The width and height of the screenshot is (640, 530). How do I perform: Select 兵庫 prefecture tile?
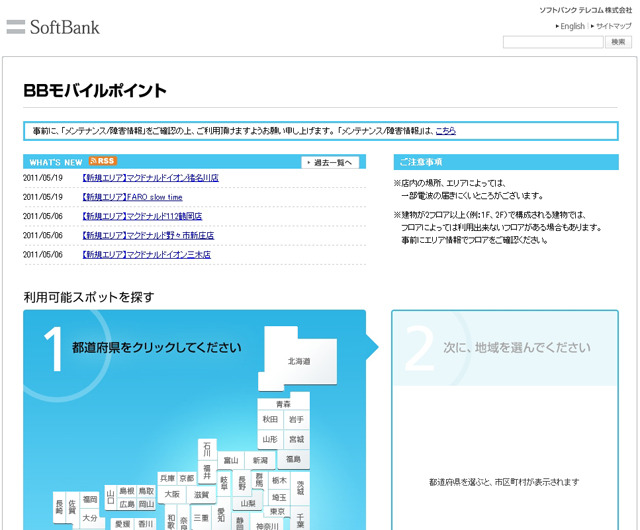click(167, 479)
